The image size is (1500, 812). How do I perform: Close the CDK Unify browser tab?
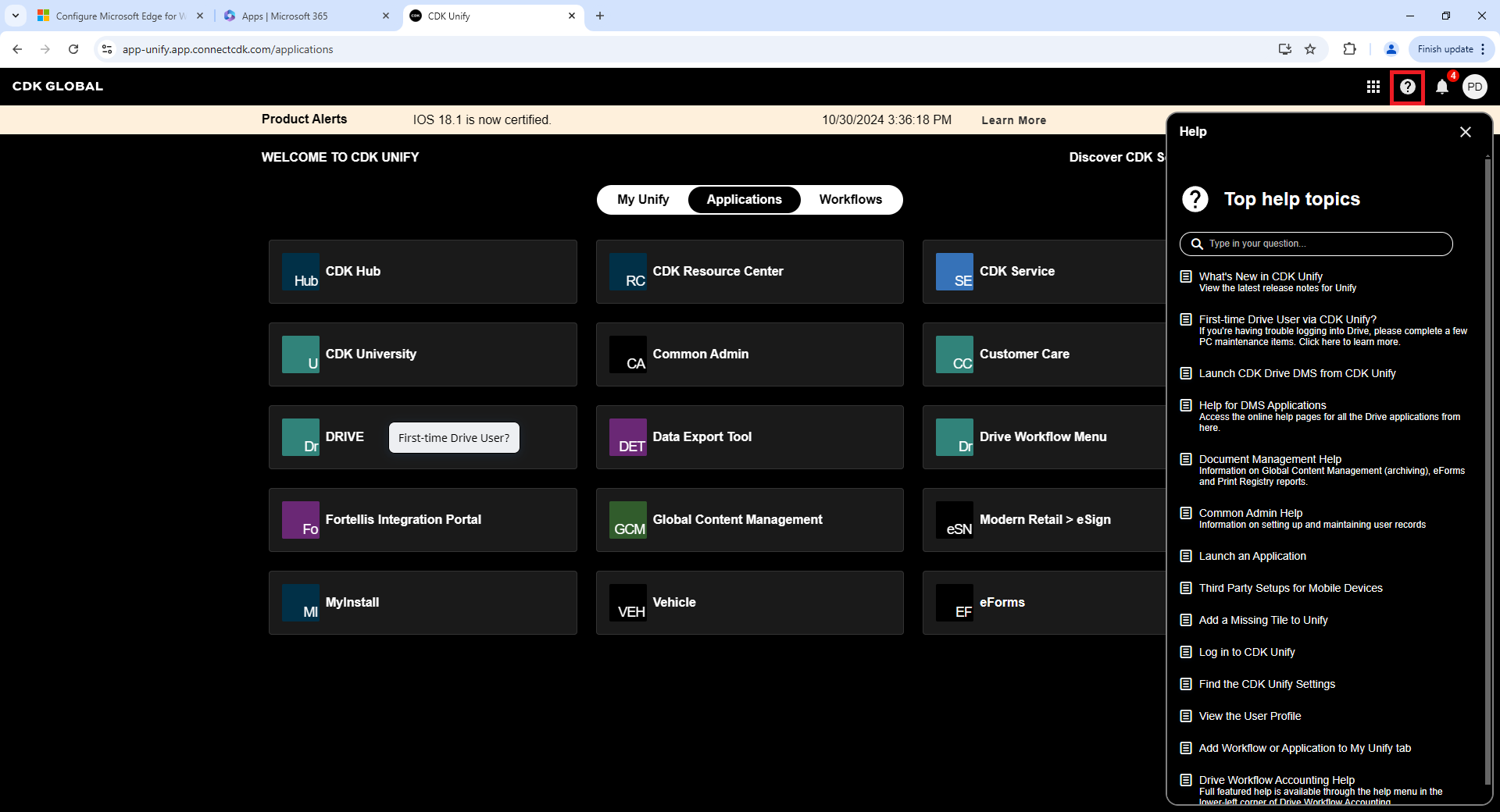coord(572,16)
